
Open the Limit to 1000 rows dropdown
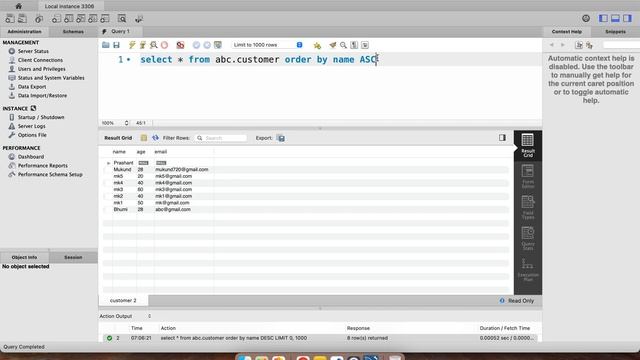pyautogui.click(x=267, y=45)
